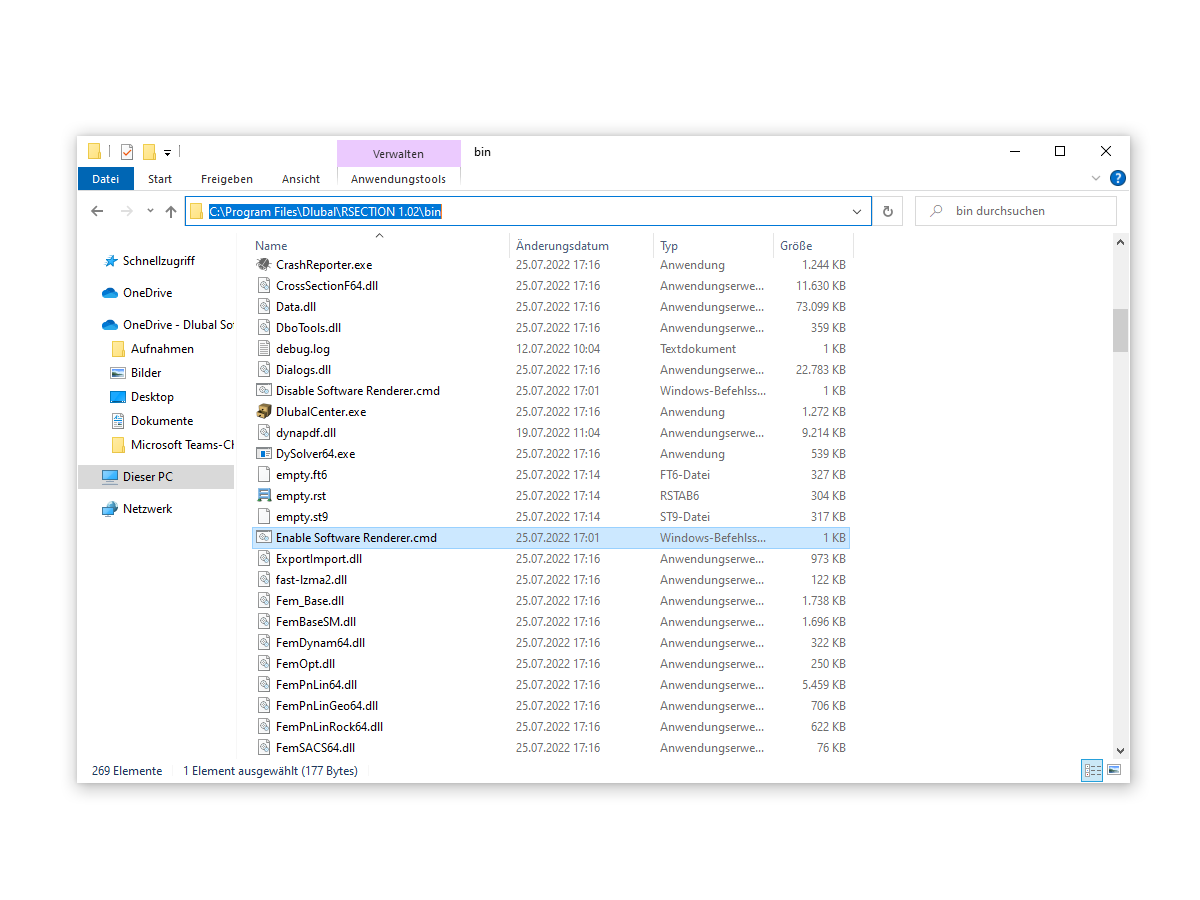Expand the ribbon with the chevron

[x=1095, y=178]
